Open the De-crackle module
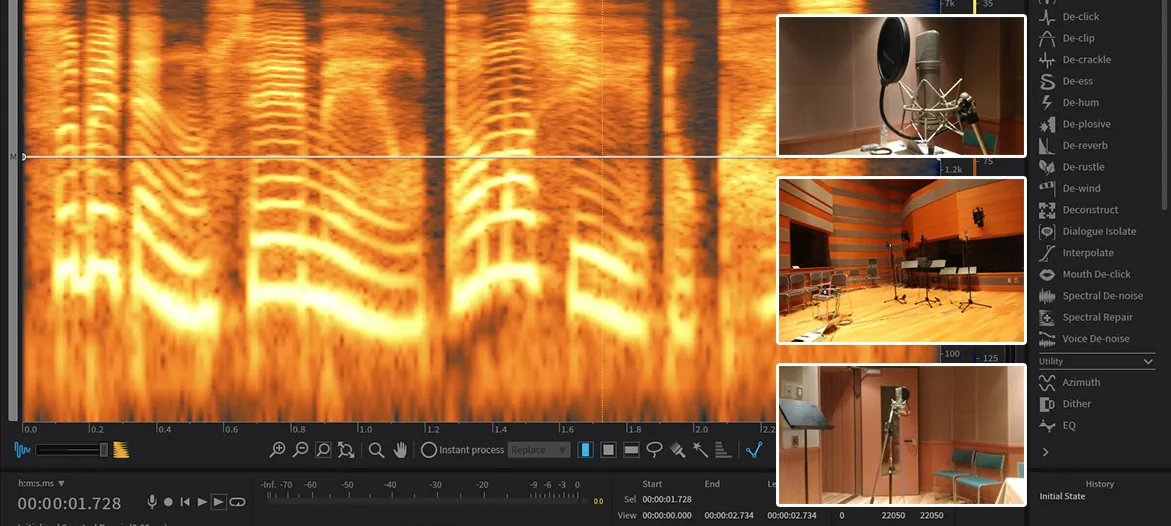The image size is (1171, 526). (x=1075, y=60)
